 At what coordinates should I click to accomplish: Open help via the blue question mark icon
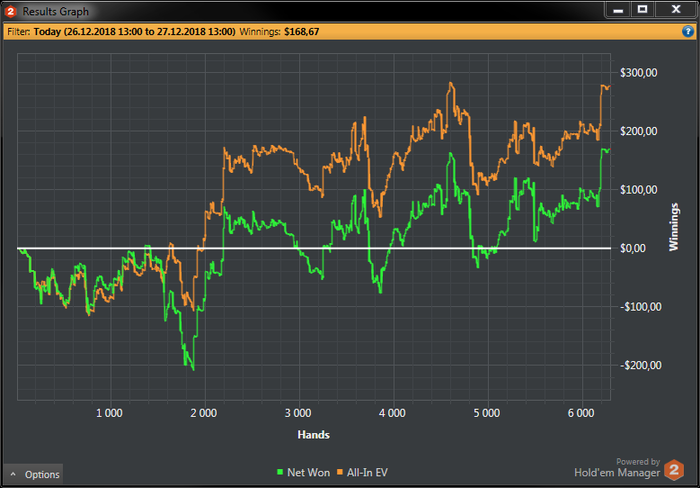688,31
